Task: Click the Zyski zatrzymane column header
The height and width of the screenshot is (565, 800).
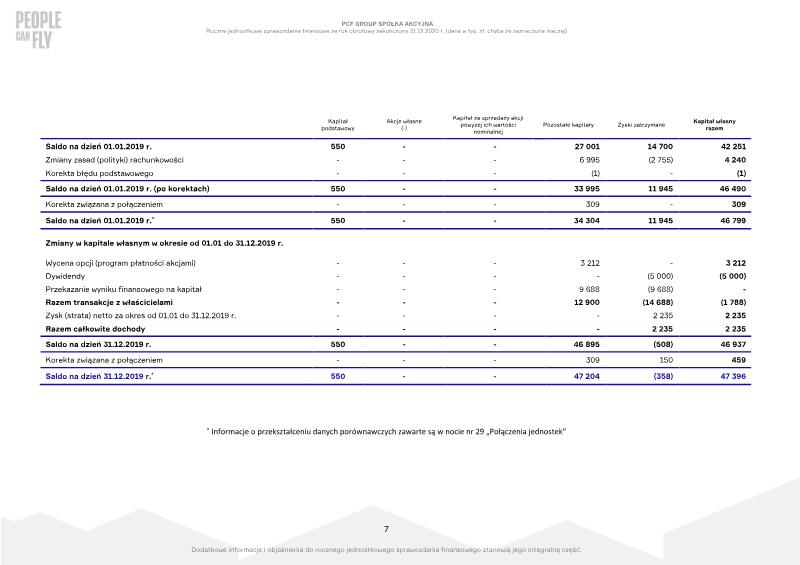Action: [641, 125]
